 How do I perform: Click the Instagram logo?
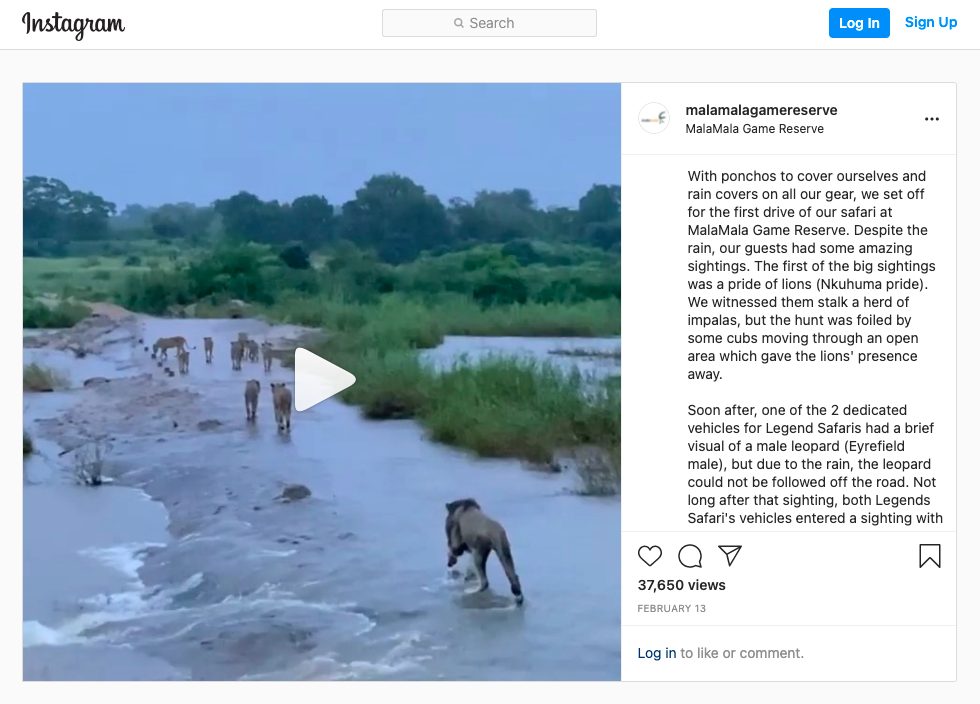coord(73,24)
